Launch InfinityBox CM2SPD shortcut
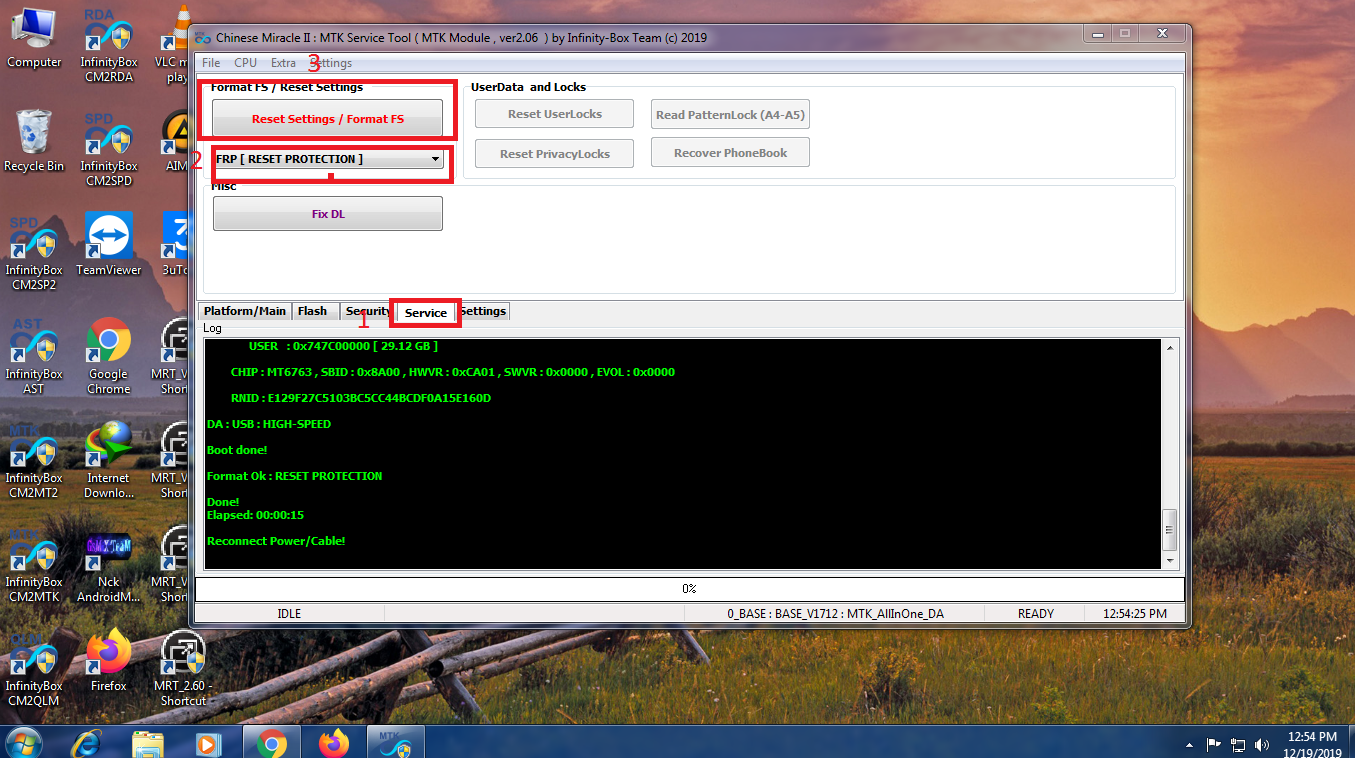Viewport: 1355px width, 758px height. pyautogui.click(x=109, y=148)
